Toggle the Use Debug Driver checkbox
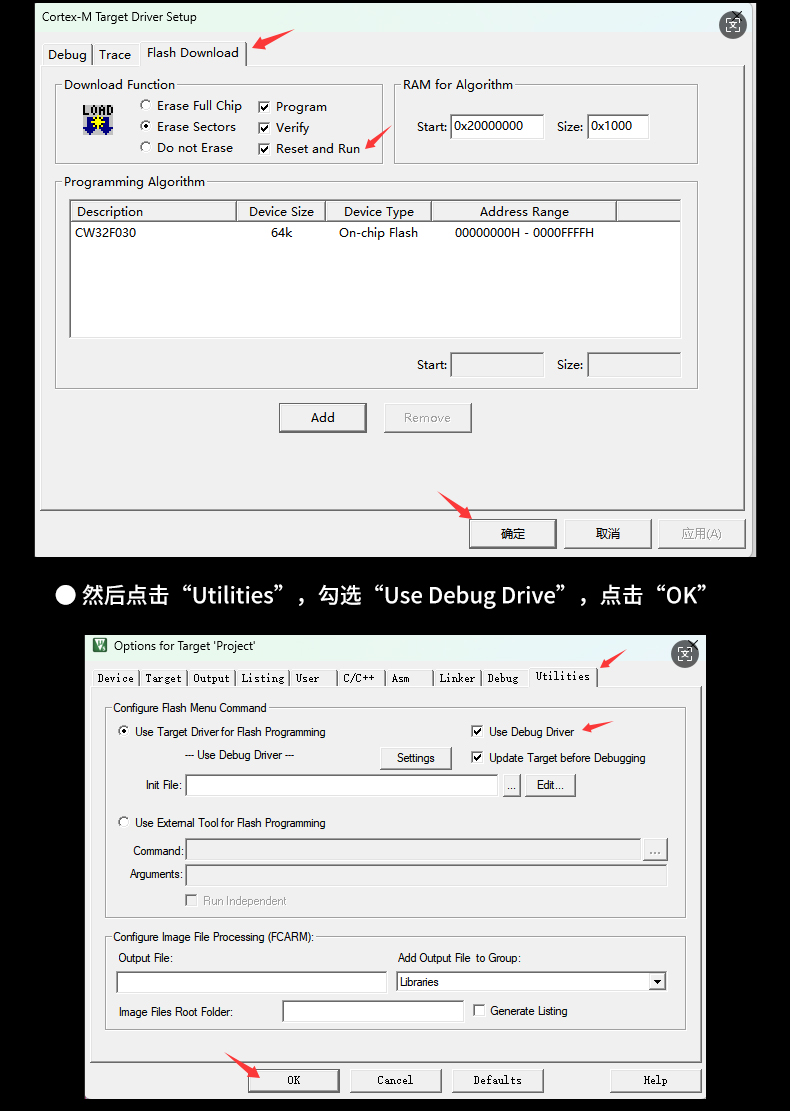The image size is (790, 1111). point(477,732)
